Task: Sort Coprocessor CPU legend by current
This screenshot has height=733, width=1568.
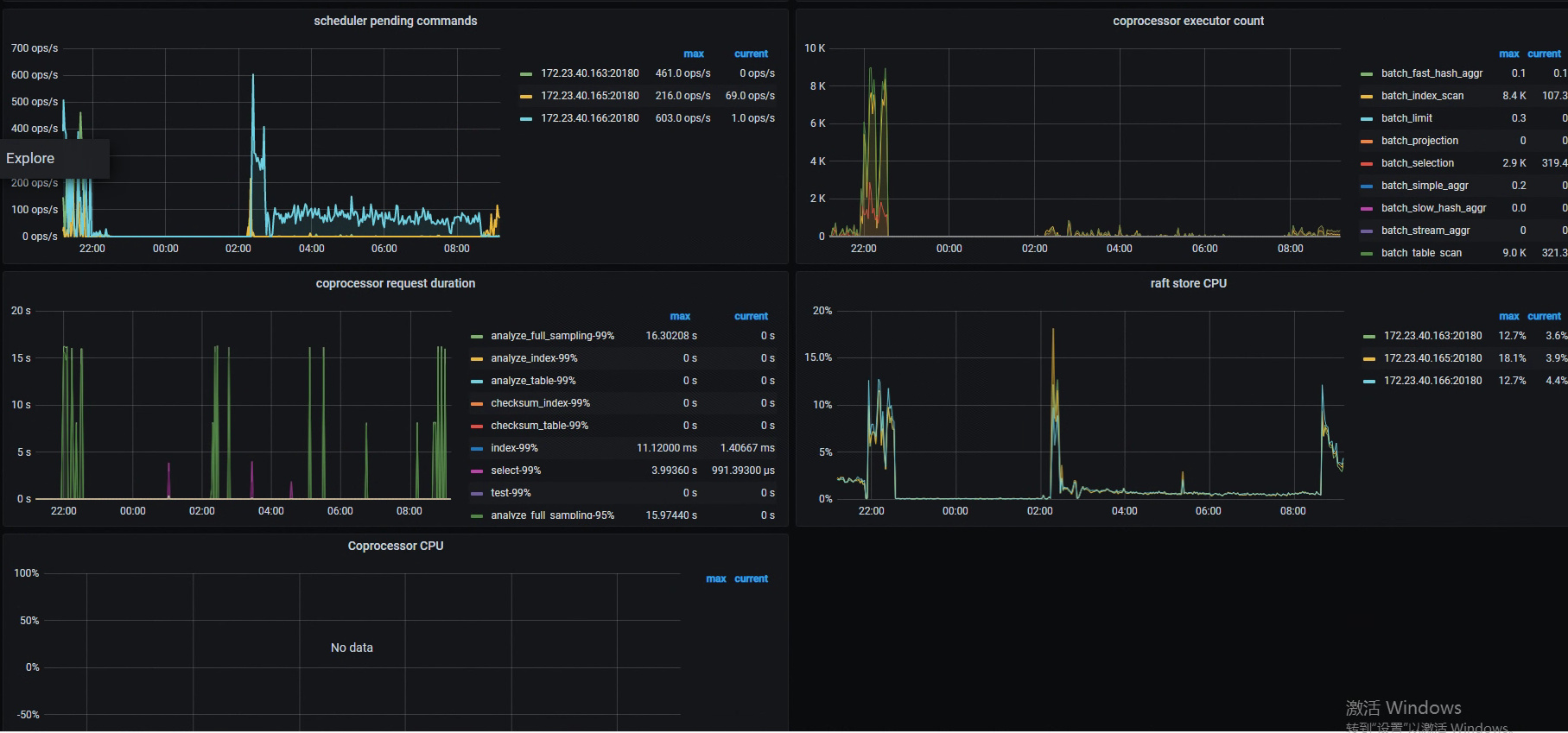Action: [x=751, y=578]
